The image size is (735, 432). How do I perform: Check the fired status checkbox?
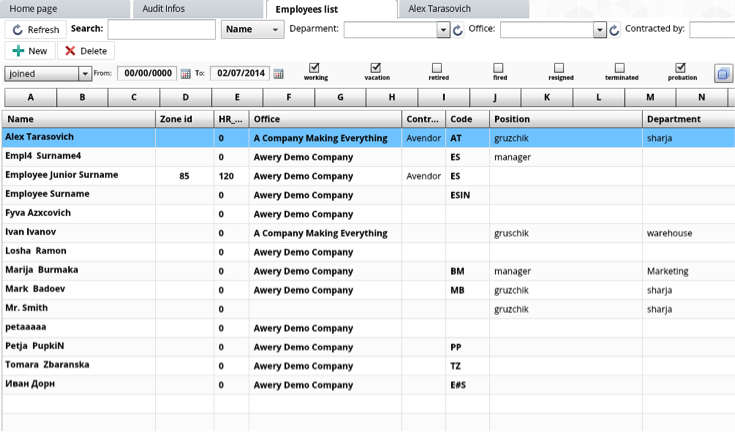498,68
